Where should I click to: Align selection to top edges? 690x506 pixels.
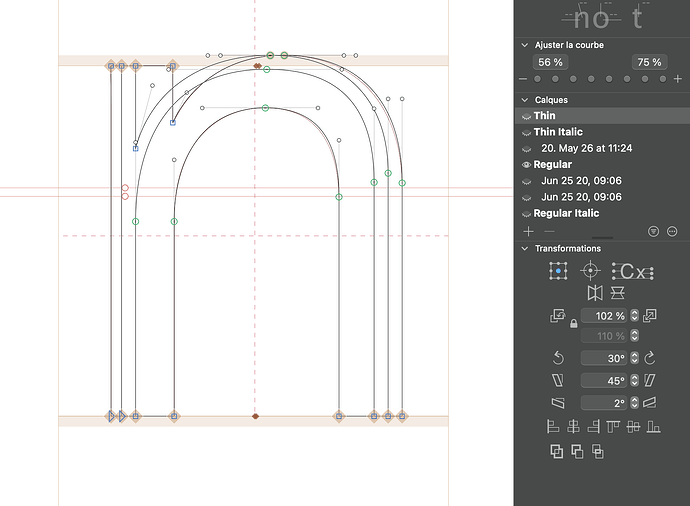pos(613,426)
